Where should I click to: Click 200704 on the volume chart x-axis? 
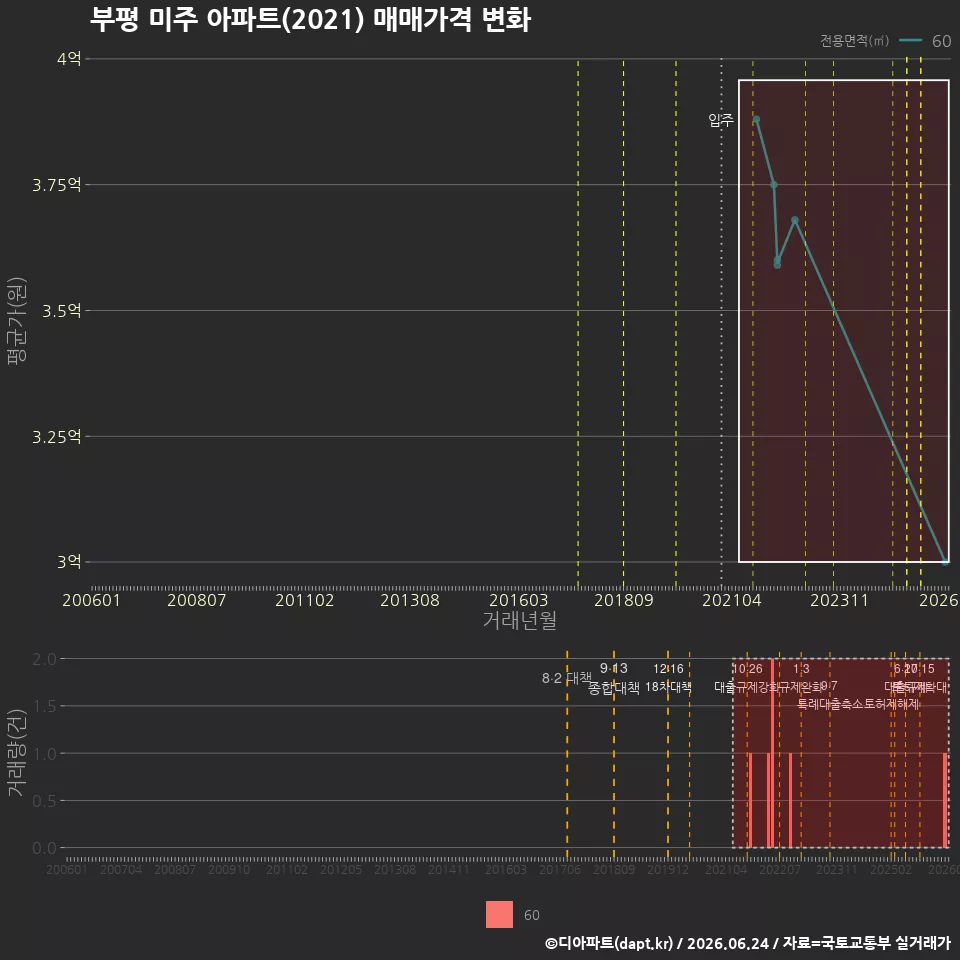(121, 869)
